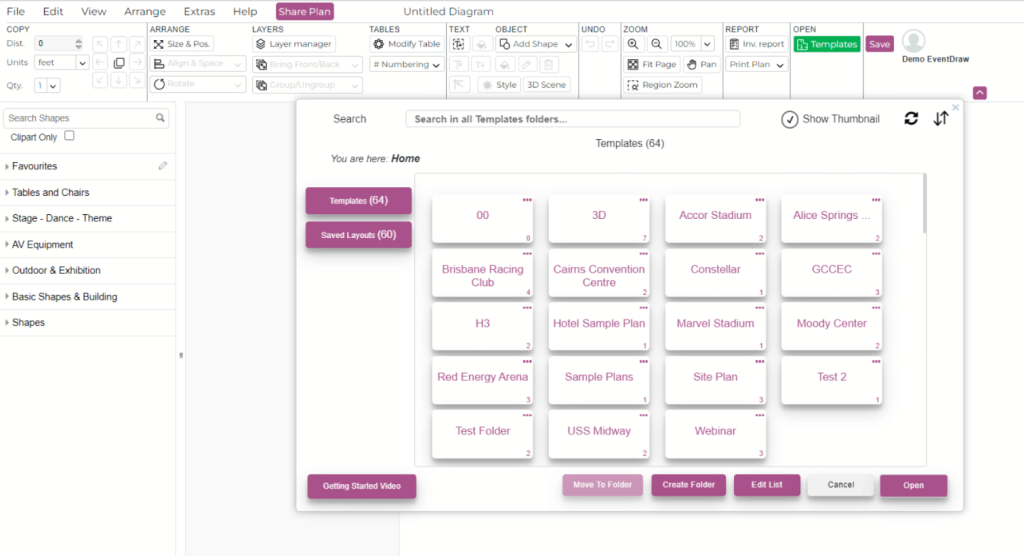The width and height of the screenshot is (1024, 556).
Task: Click the Edit List button
Action: [x=767, y=485]
